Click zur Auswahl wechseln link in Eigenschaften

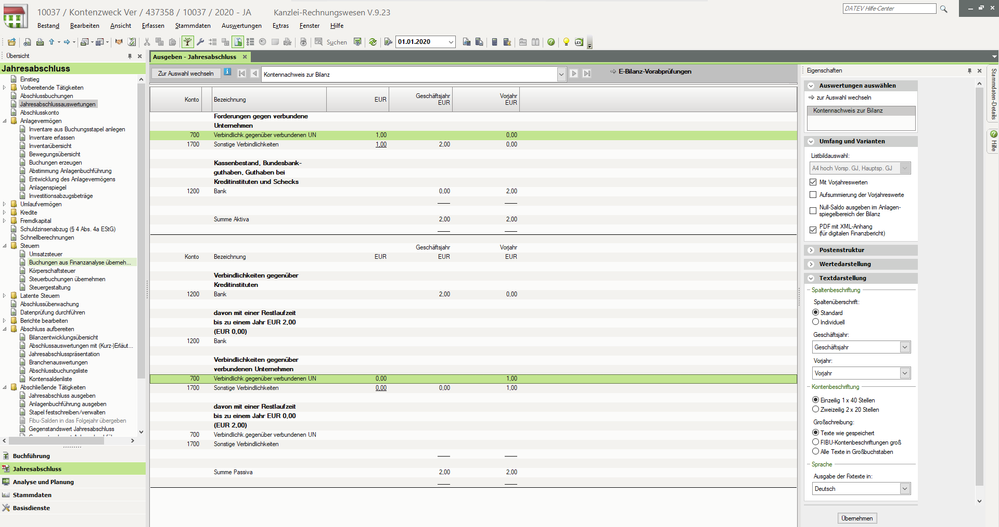[x=843, y=97]
